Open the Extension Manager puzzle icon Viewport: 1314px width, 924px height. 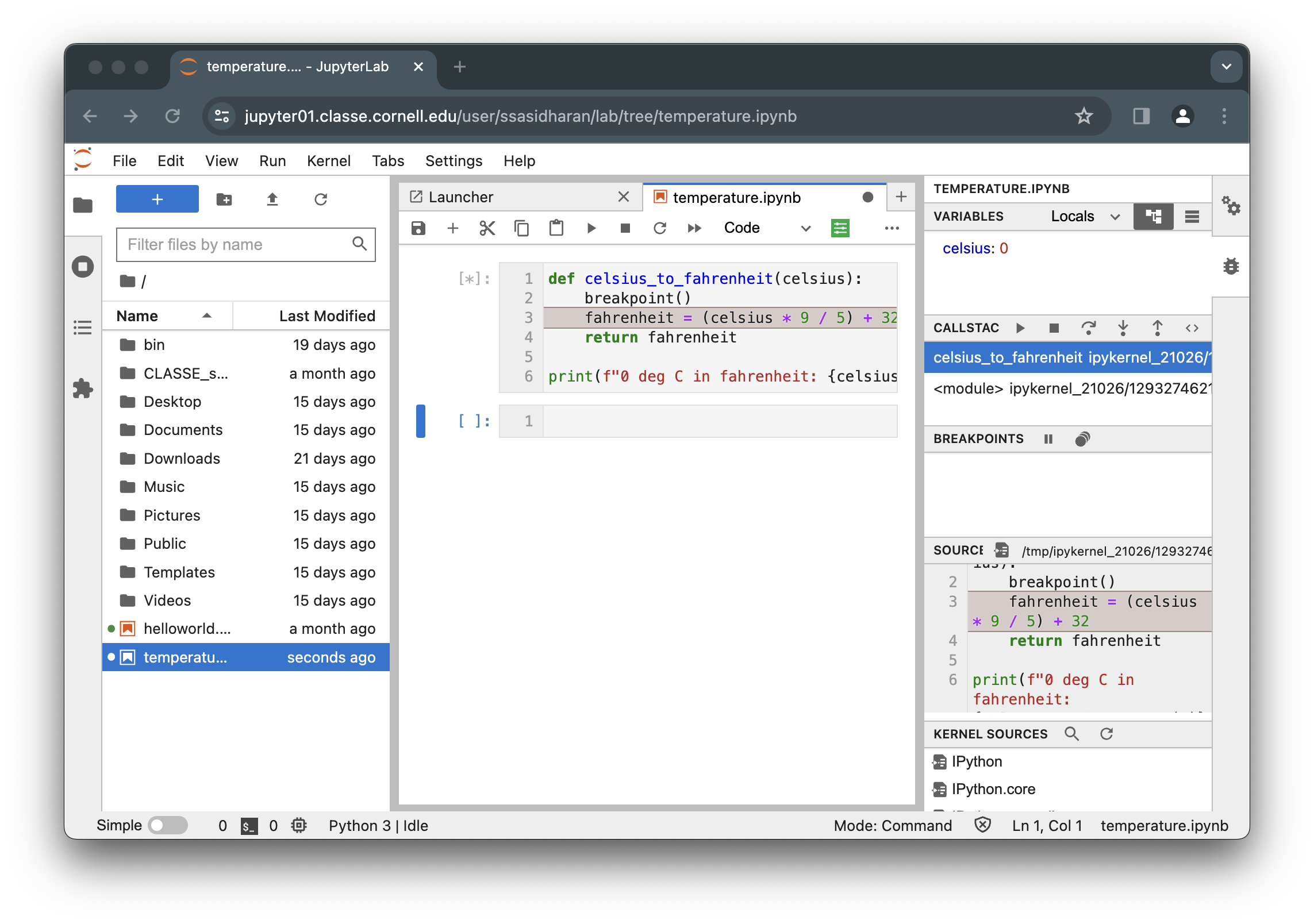click(x=83, y=388)
